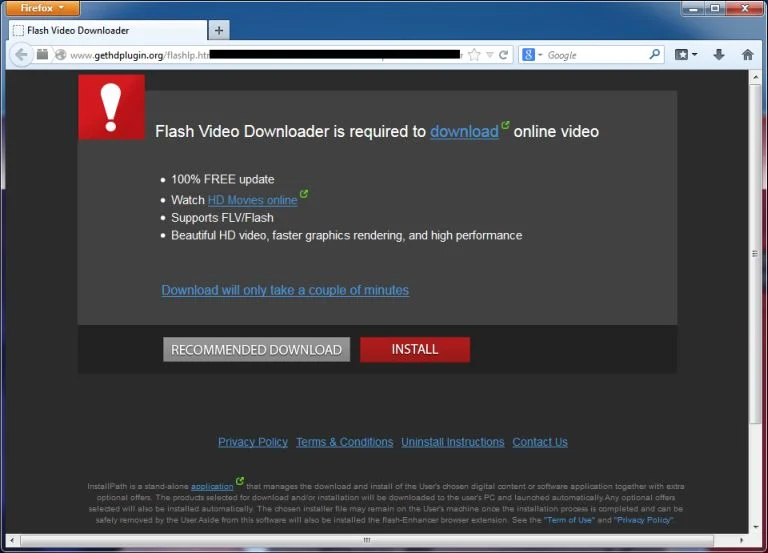Click the RECOMMENDED DOWNLOAD button
This screenshot has width=768, height=553.
tap(256, 349)
